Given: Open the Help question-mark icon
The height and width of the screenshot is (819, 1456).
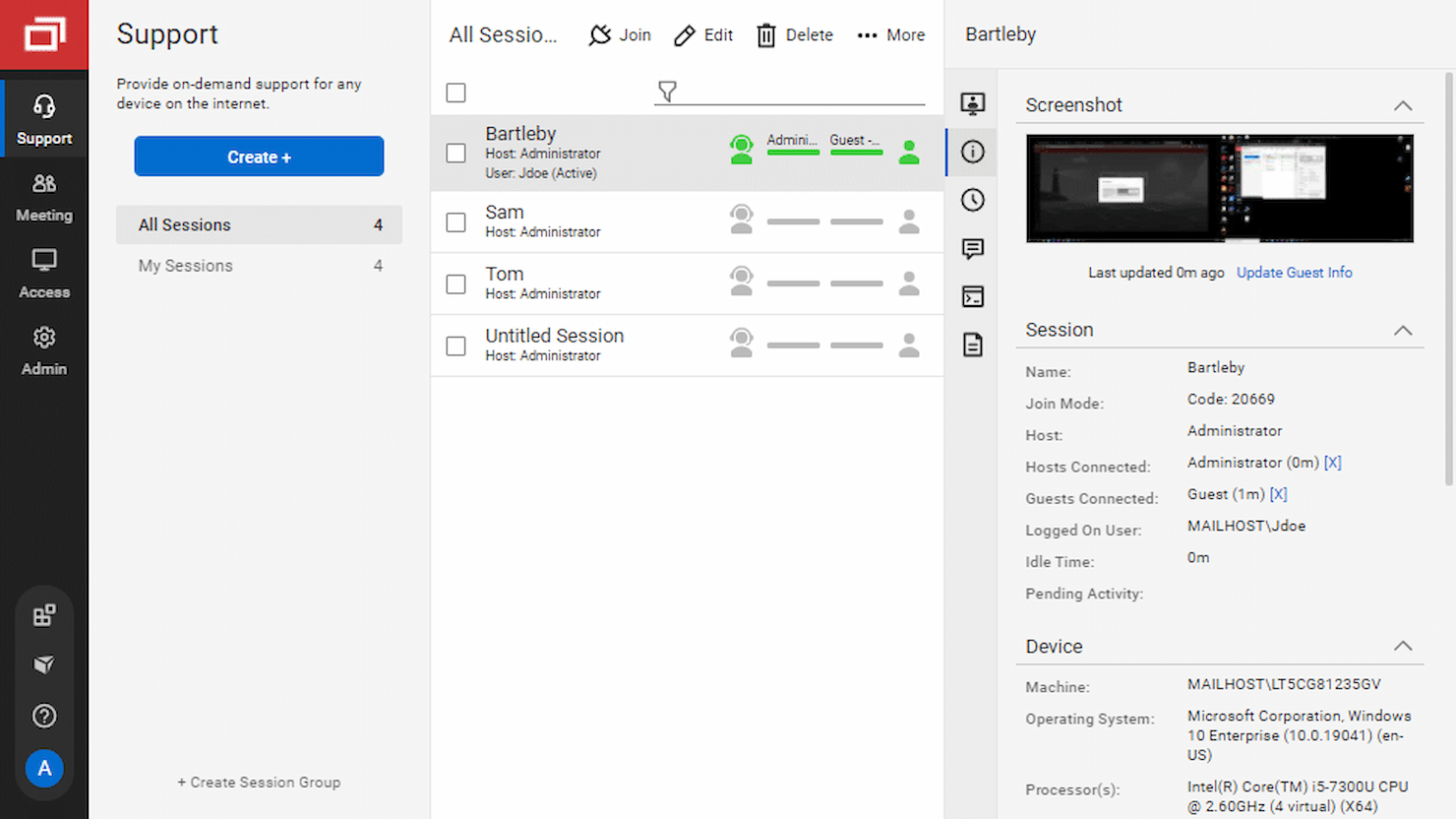Looking at the screenshot, I should coord(43,716).
